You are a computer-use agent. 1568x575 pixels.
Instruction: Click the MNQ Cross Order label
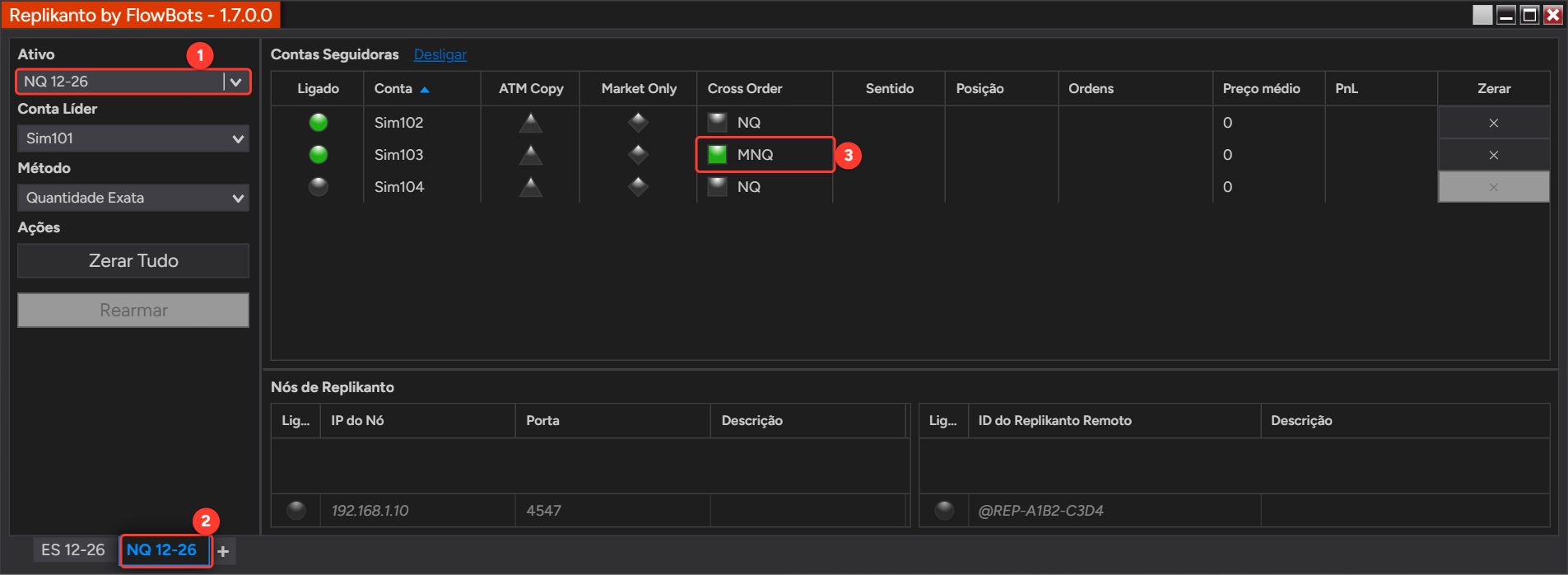pyautogui.click(x=755, y=155)
